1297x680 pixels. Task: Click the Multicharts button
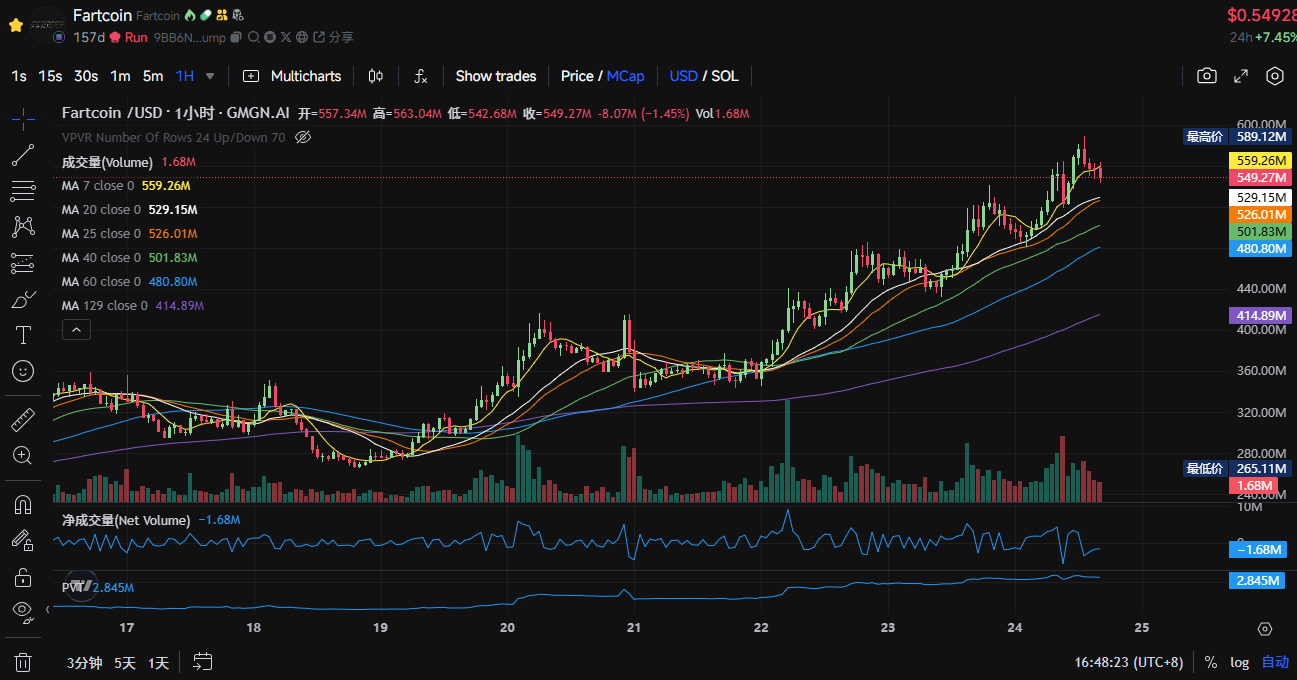[x=292, y=76]
